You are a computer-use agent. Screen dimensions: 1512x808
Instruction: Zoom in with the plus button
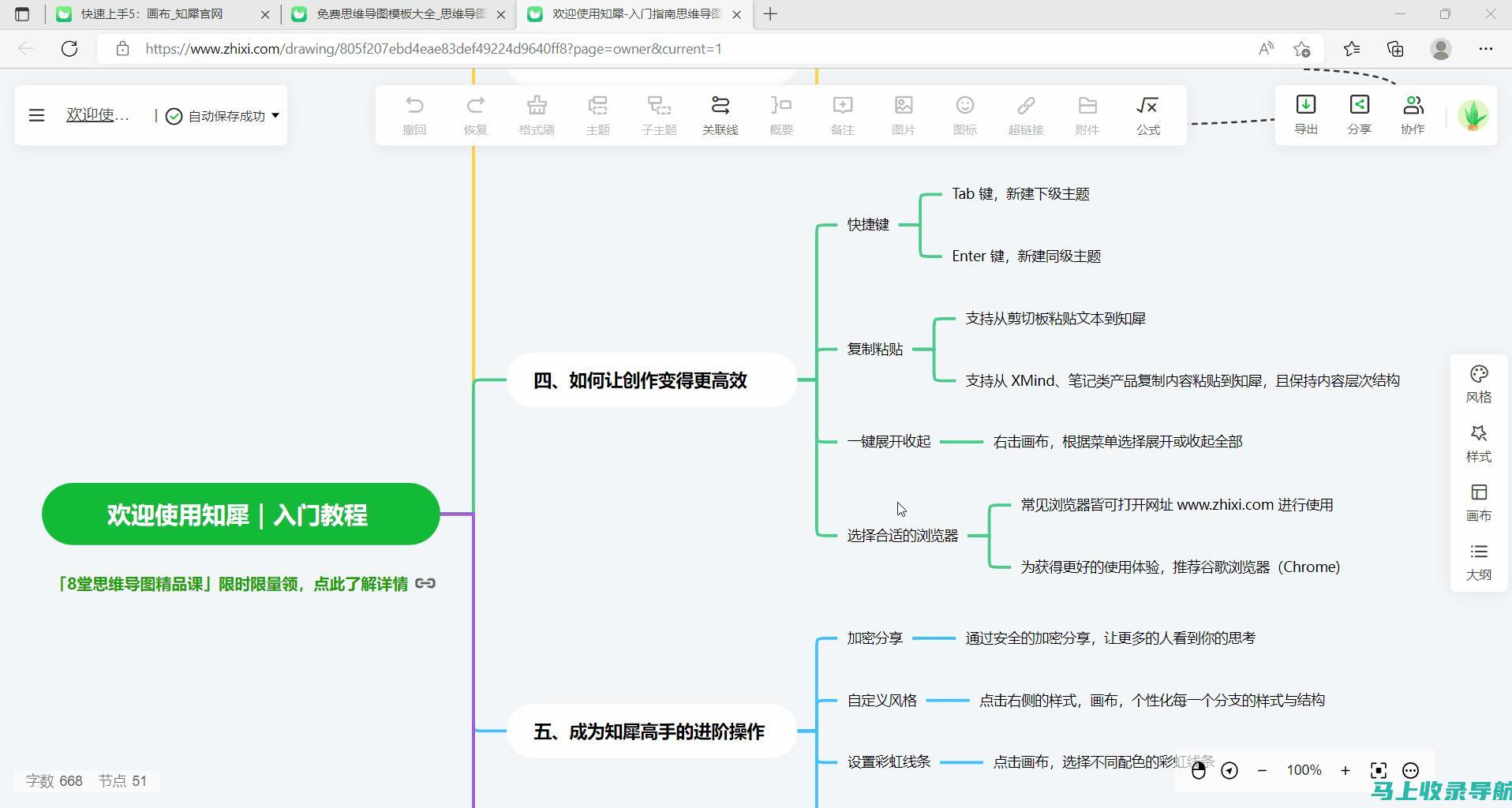[1345, 770]
